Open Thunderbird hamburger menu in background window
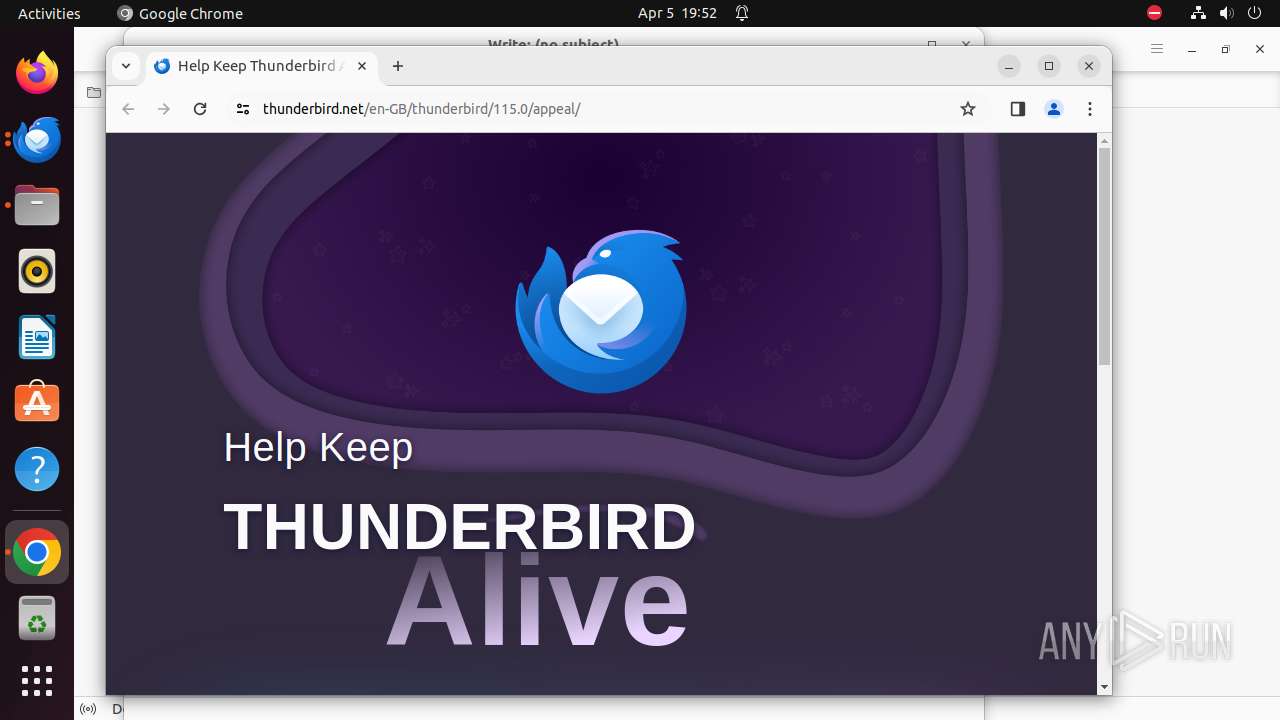1280x720 pixels. (x=1157, y=49)
